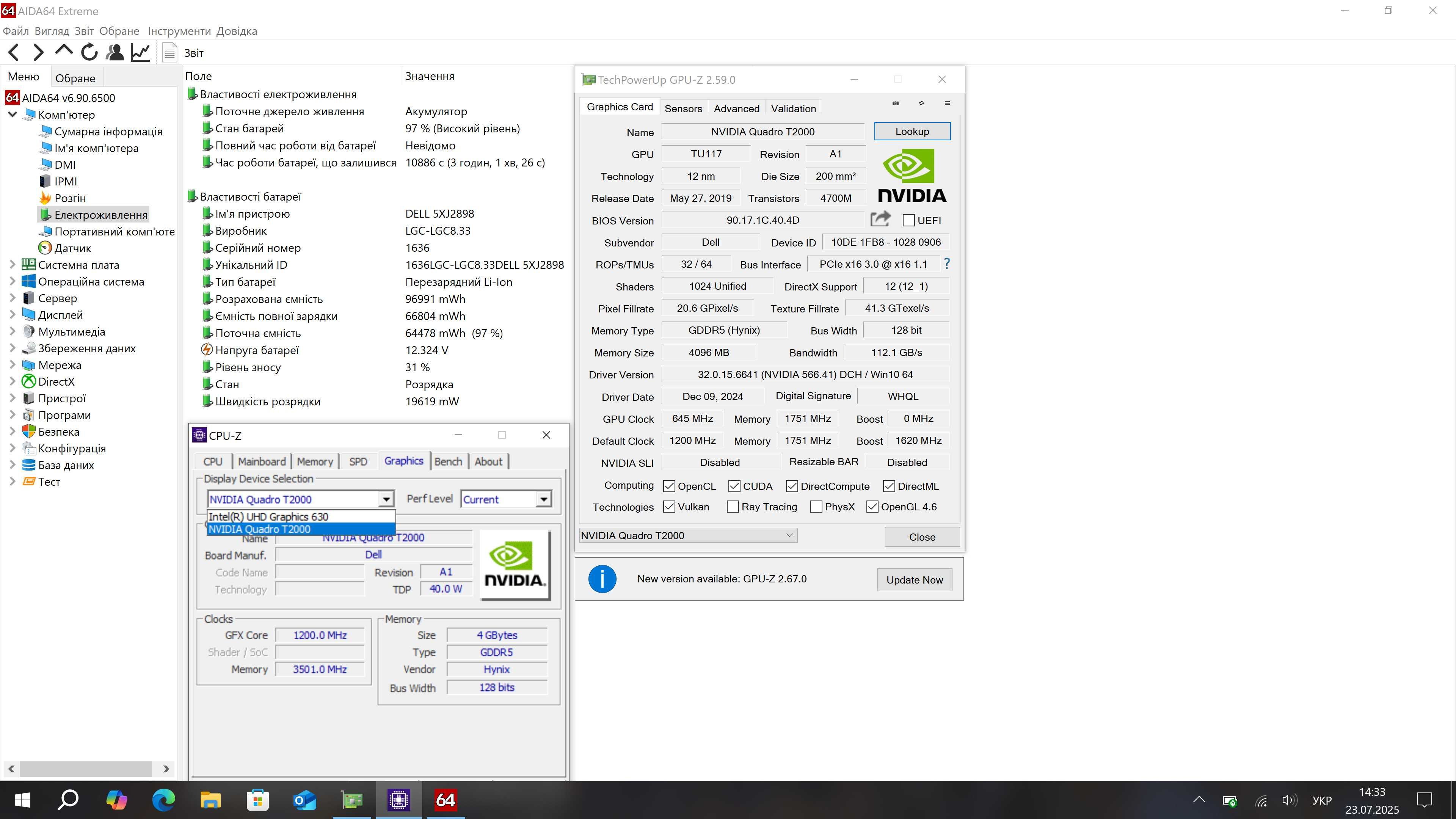The width and height of the screenshot is (1456, 819).
Task: Open the Perf Level Current dropdown
Action: (x=506, y=499)
